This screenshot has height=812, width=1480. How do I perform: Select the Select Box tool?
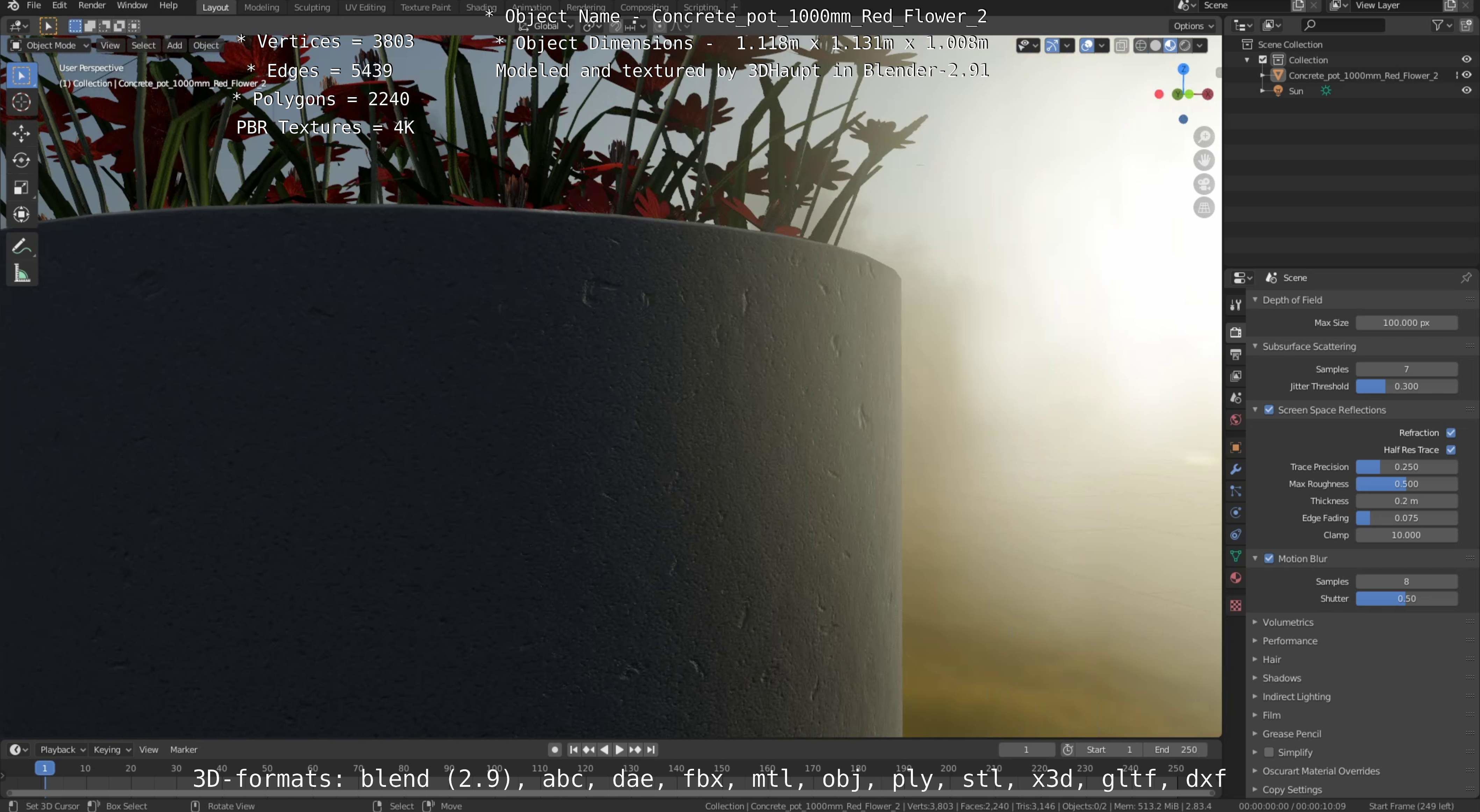(x=21, y=75)
